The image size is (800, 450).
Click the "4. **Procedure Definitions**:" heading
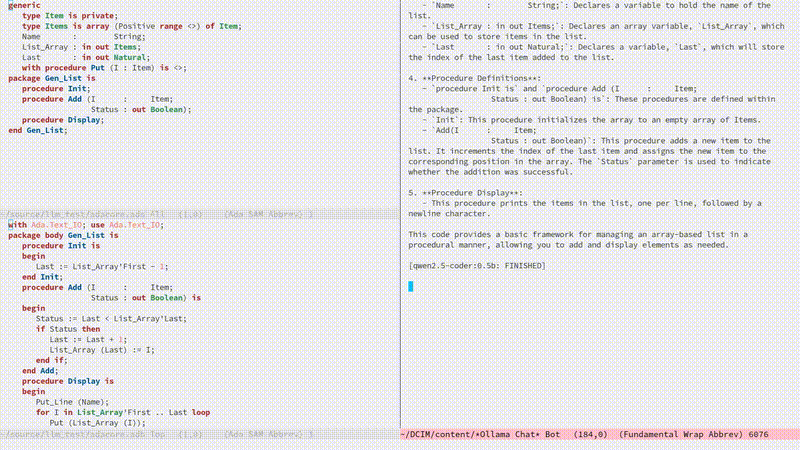click(x=475, y=78)
